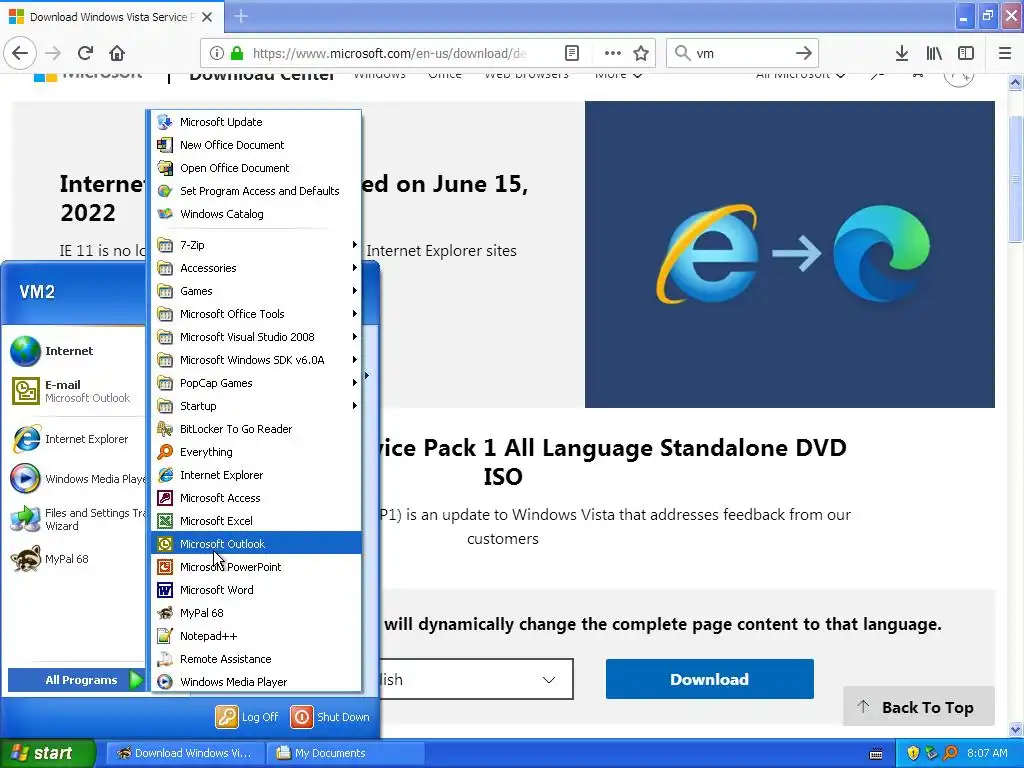
Task: Click the Microsoft Word icon
Action: pos(165,590)
